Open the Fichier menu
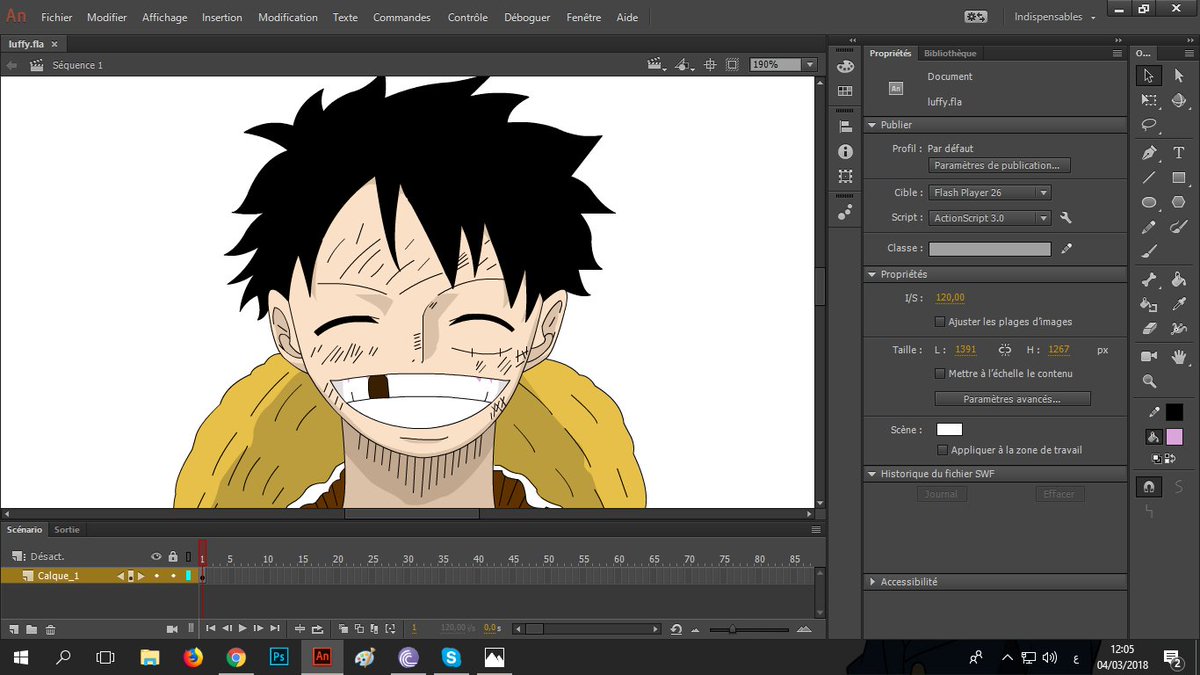The width and height of the screenshot is (1200, 675). [57, 17]
